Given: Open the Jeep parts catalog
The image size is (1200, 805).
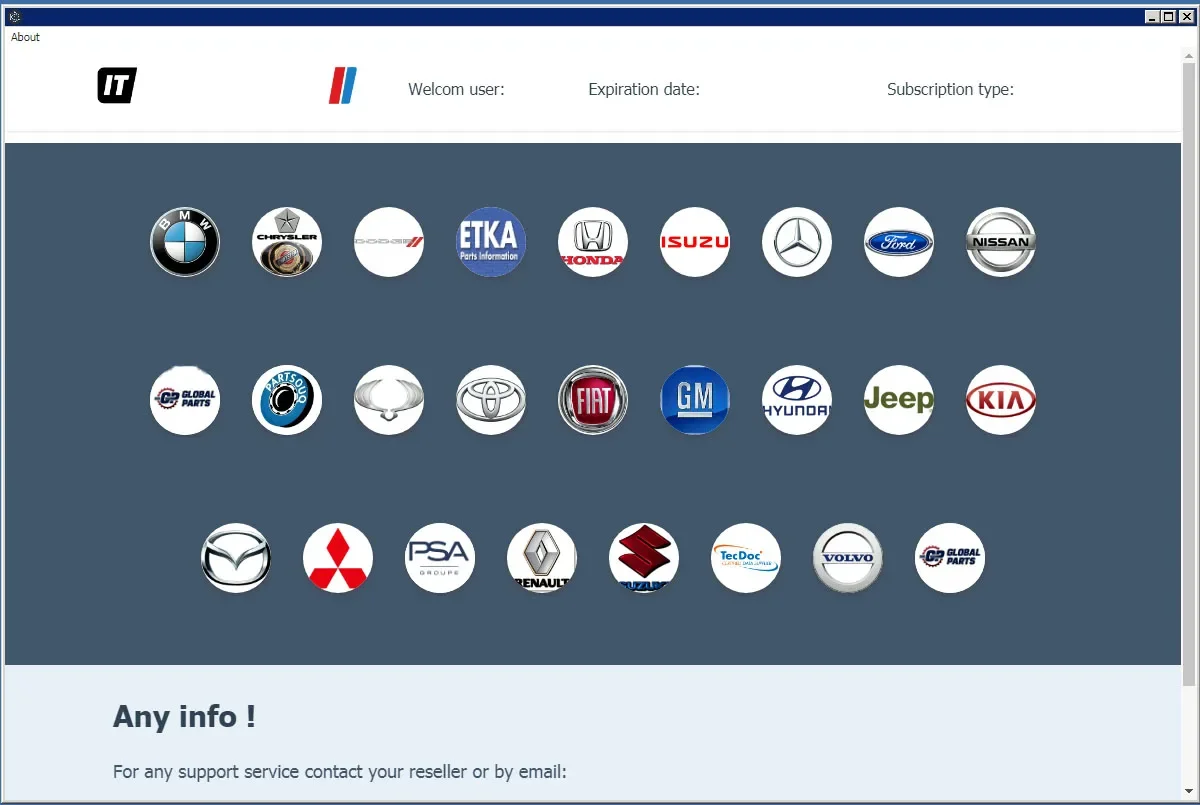Looking at the screenshot, I should coord(899,400).
